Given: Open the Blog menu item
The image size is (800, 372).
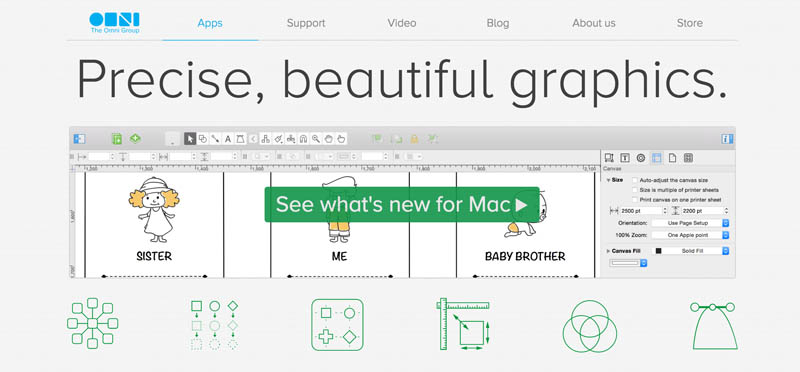Looking at the screenshot, I should (497, 23).
